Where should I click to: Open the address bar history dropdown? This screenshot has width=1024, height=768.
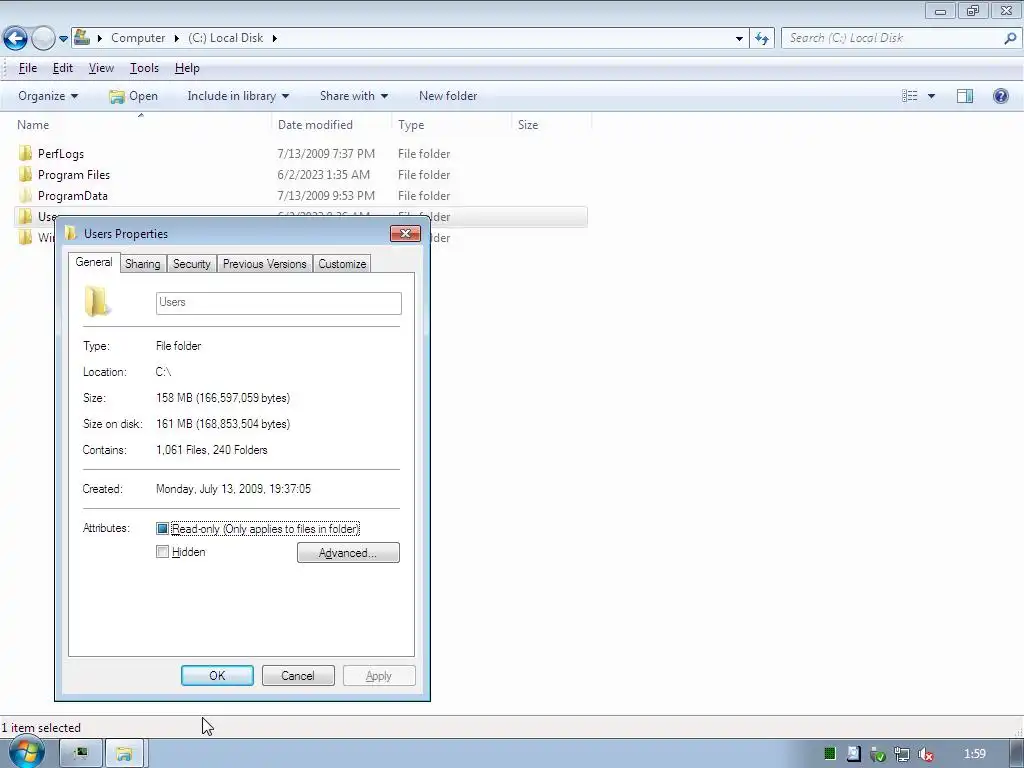click(739, 39)
